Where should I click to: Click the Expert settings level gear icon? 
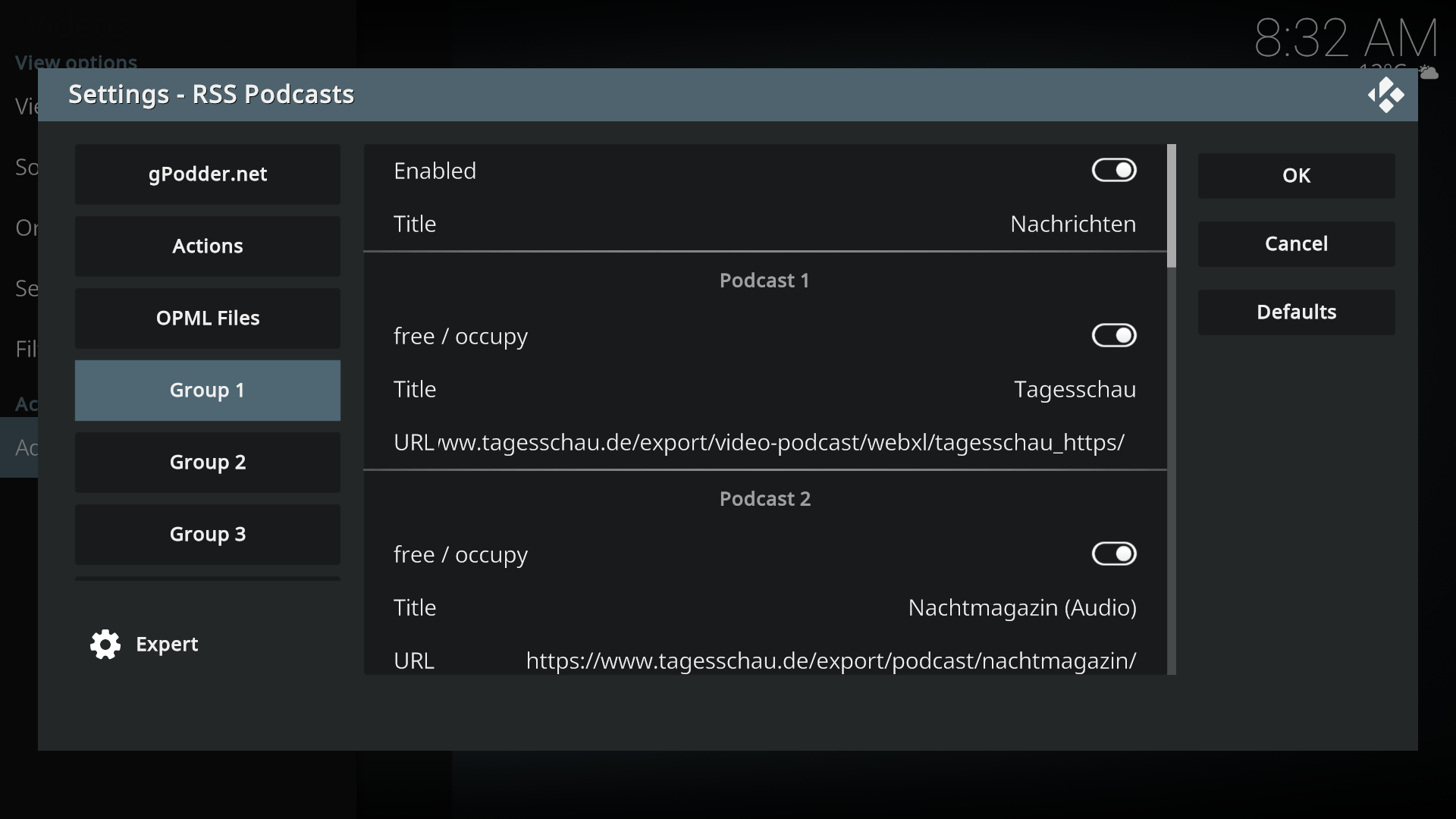point(105,645)
